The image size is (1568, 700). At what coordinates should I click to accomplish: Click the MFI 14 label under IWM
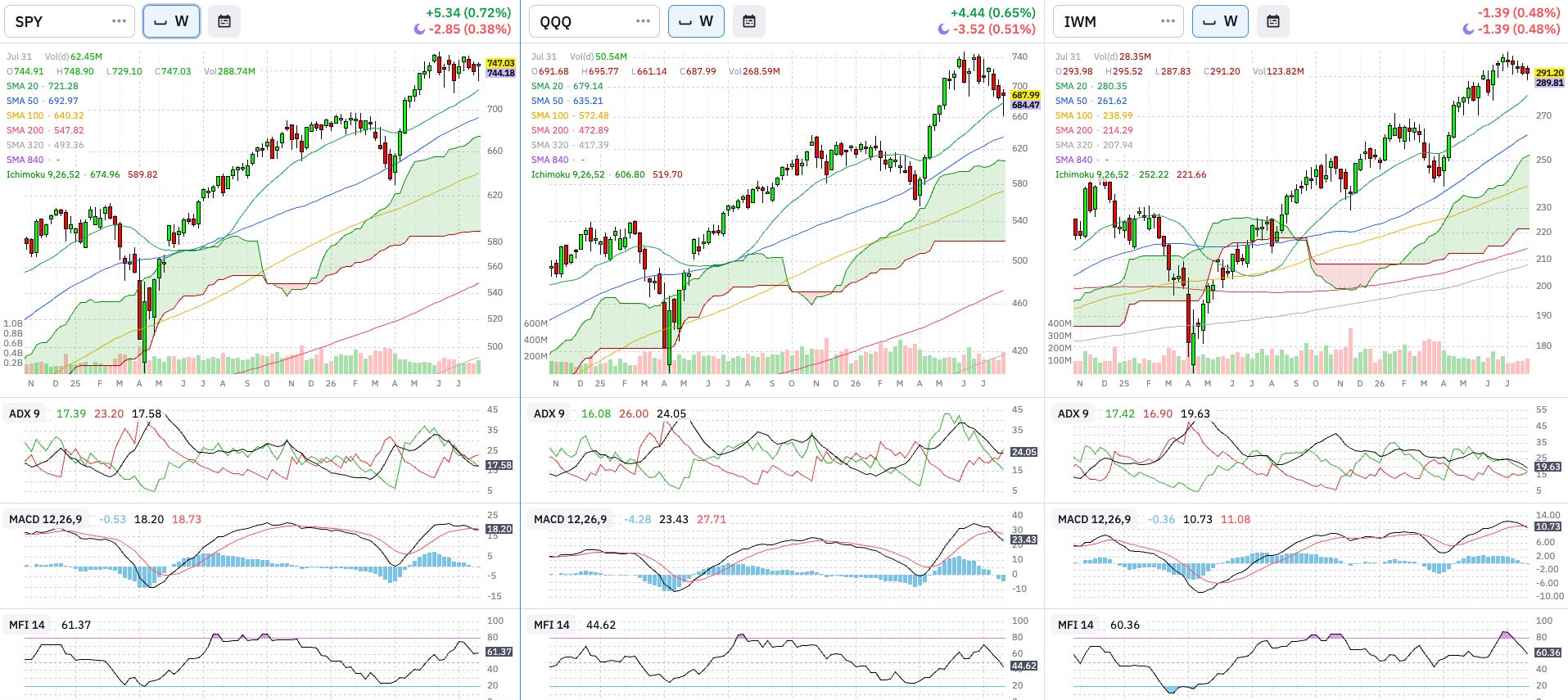click(x=1076, y=625)
